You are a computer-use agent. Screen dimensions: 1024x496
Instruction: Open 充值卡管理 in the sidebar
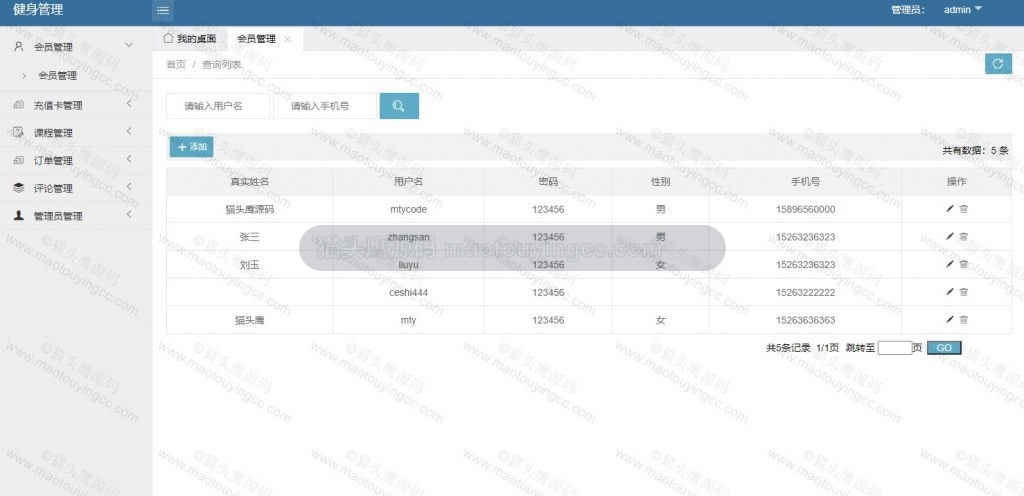[58, 106]
